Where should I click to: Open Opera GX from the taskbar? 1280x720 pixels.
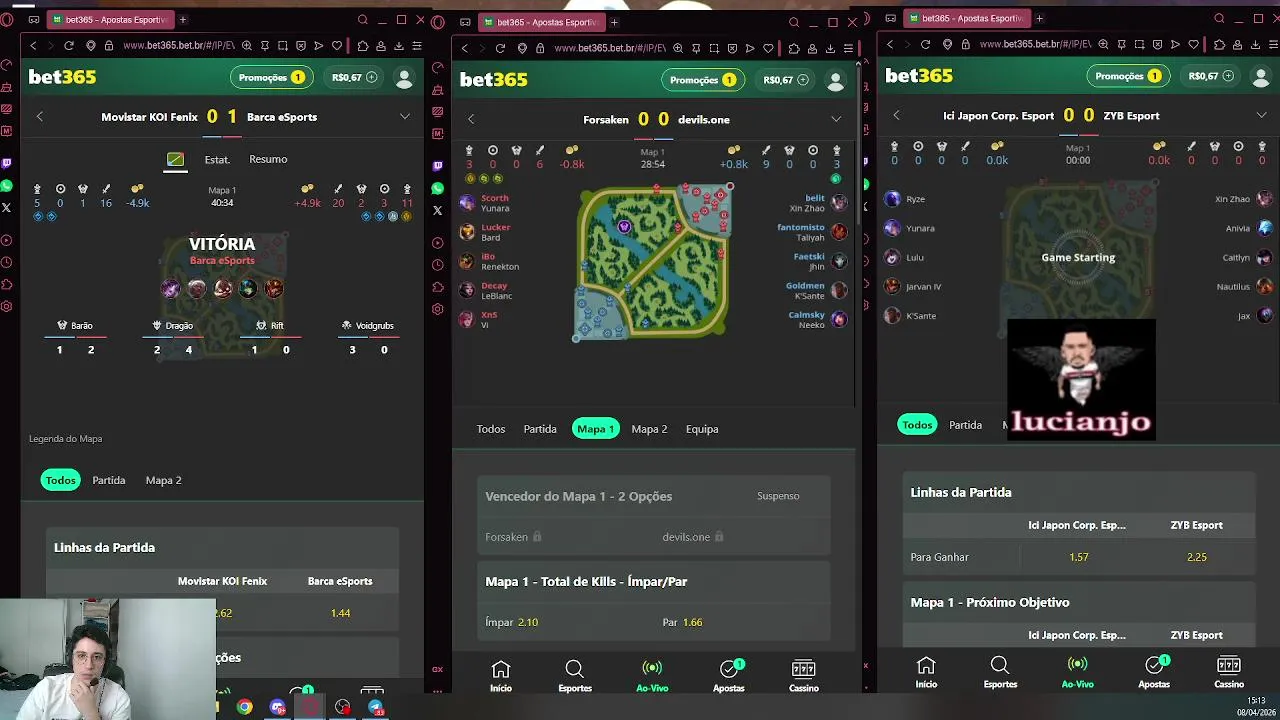[310, 707]
